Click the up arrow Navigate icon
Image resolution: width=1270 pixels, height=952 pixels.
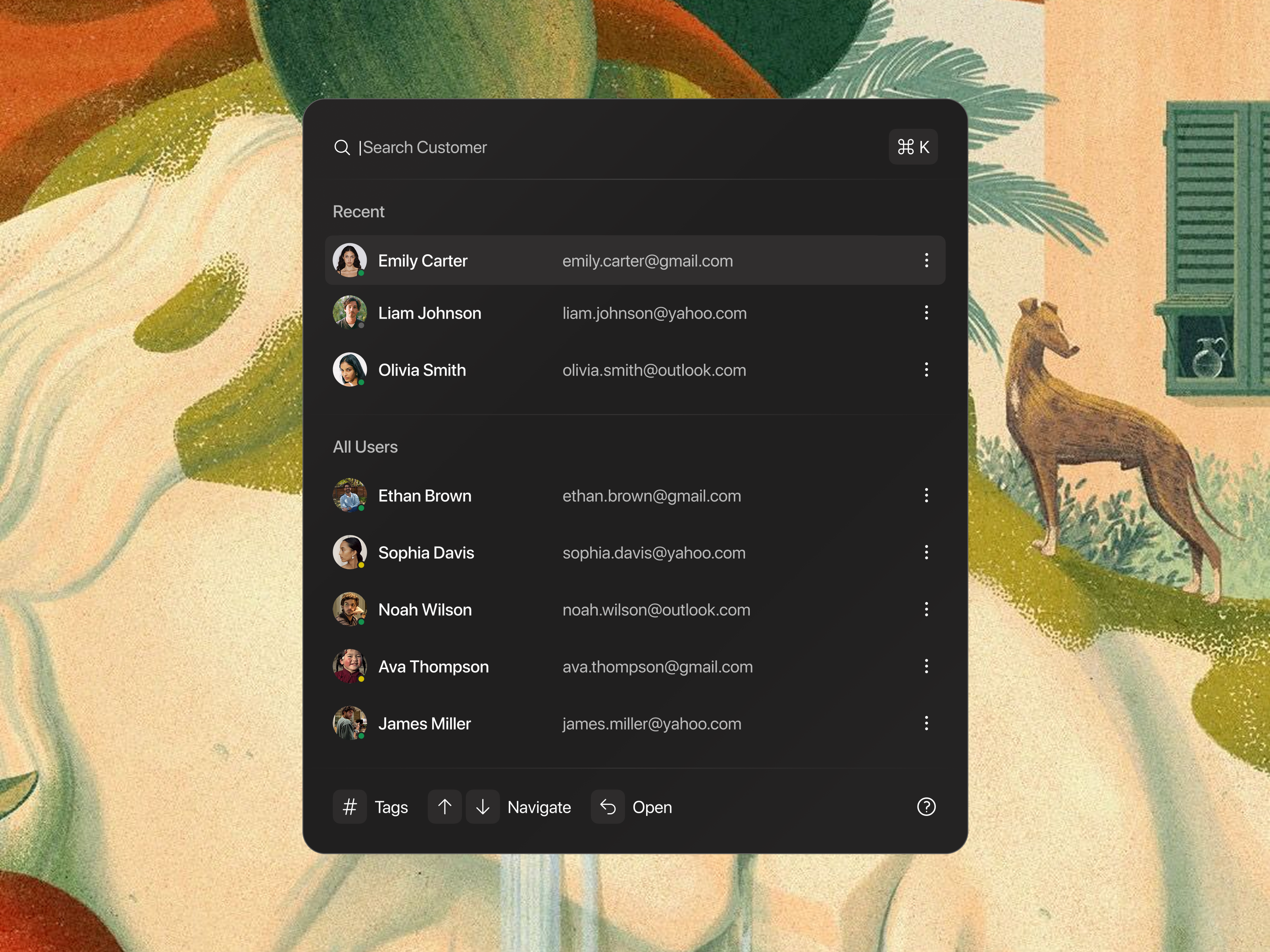click(x=444, y=807)
